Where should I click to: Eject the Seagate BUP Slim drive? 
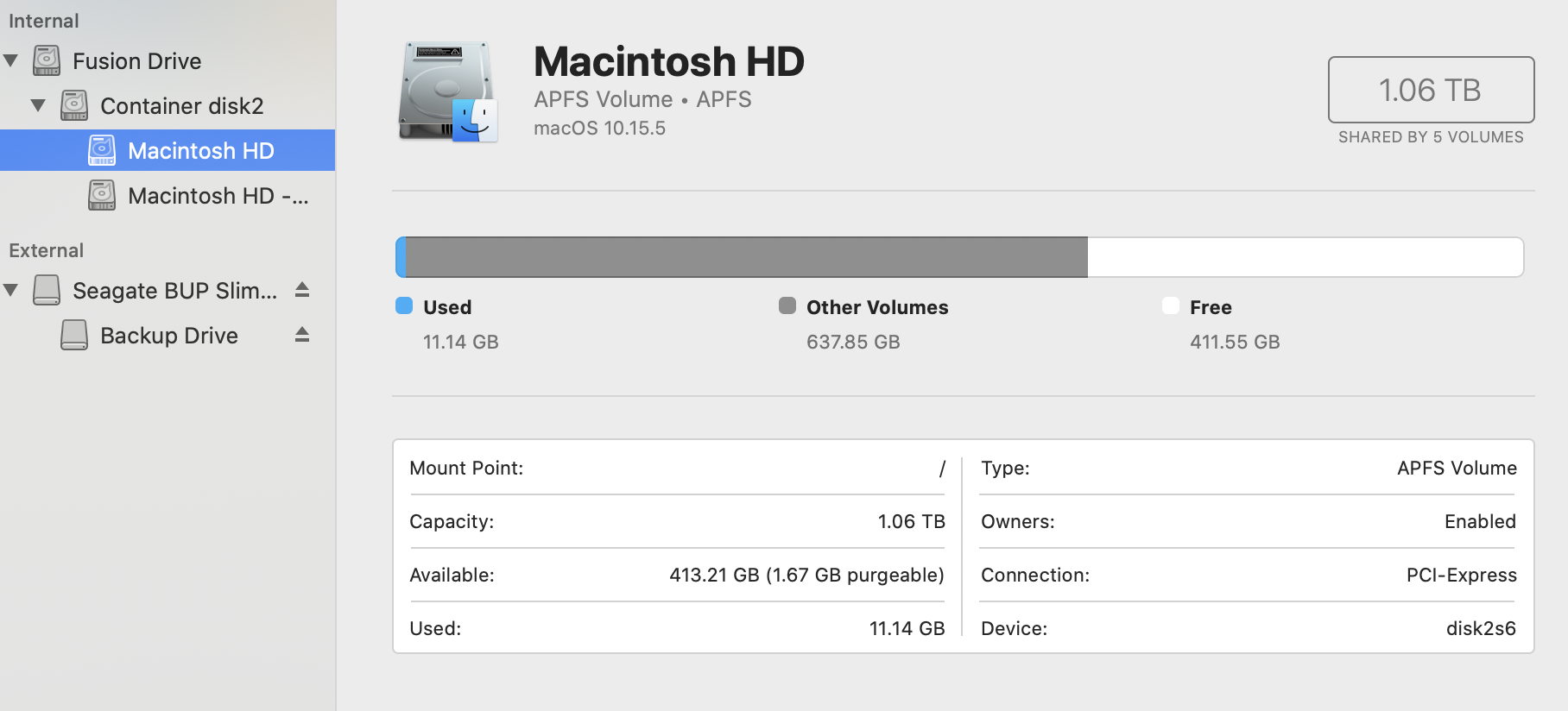pos(302,289)
